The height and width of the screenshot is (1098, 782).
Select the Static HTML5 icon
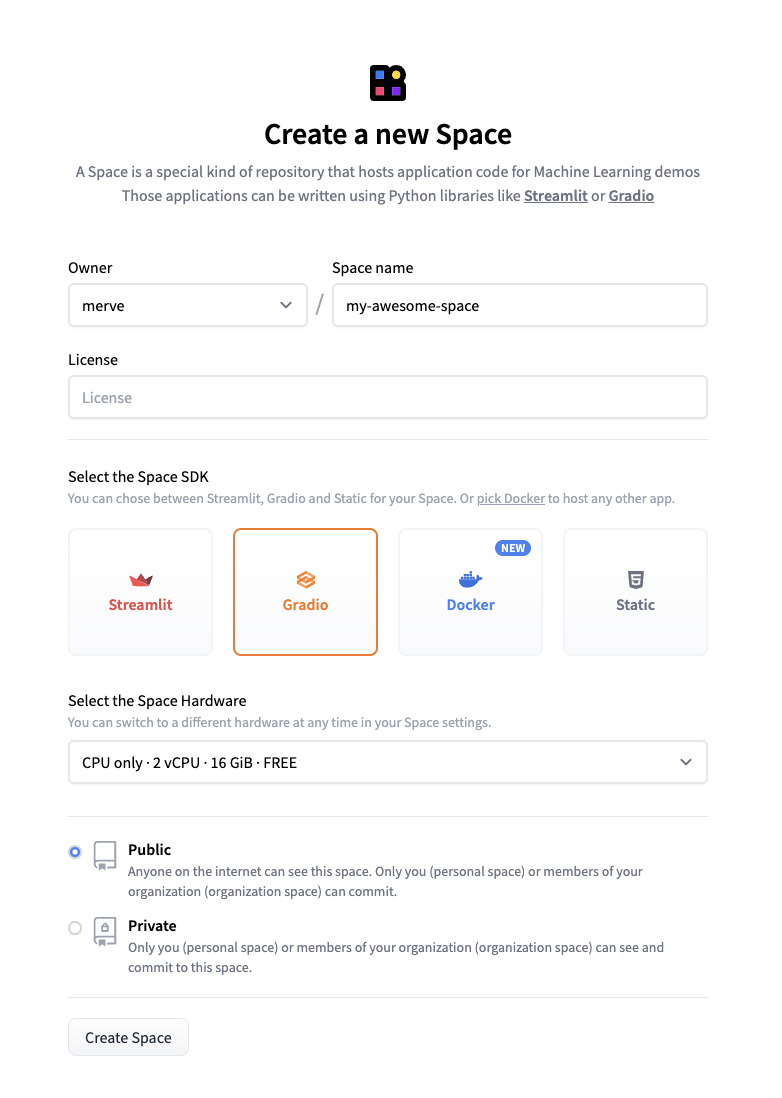635,579
